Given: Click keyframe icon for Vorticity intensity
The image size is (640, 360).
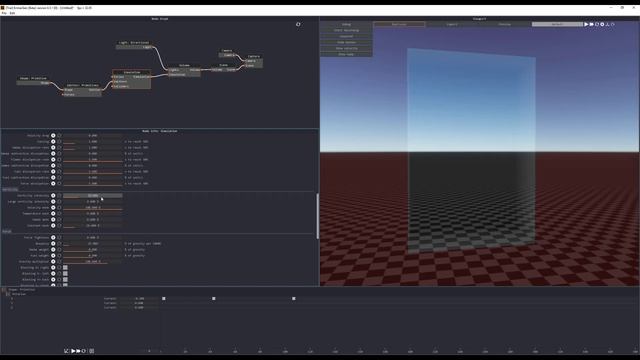Looking at the screenshot, I should click(x=53, y=196).
